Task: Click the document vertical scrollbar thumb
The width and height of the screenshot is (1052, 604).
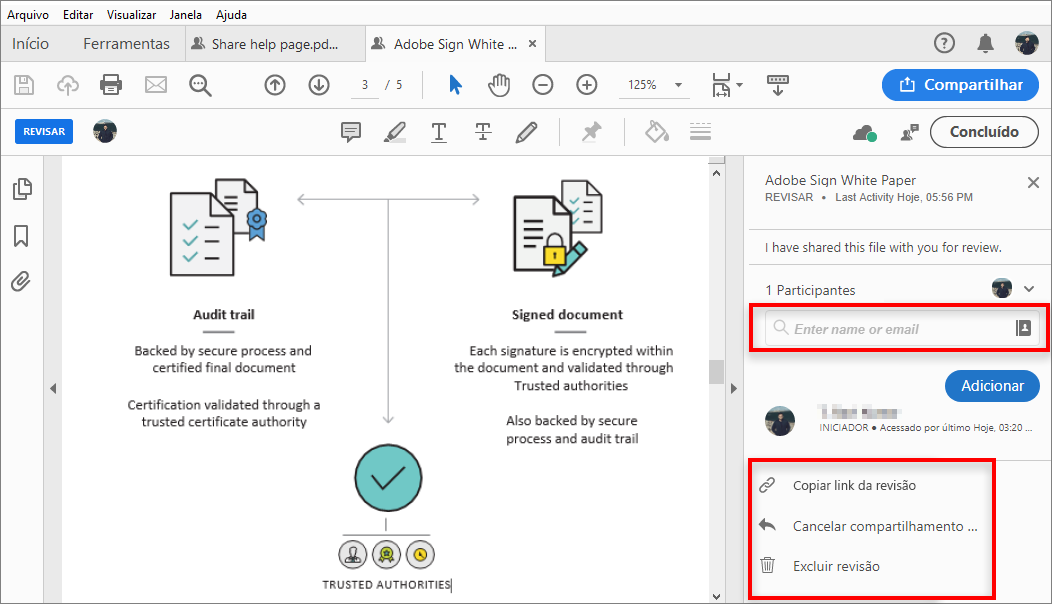Action: pos(717,372)
